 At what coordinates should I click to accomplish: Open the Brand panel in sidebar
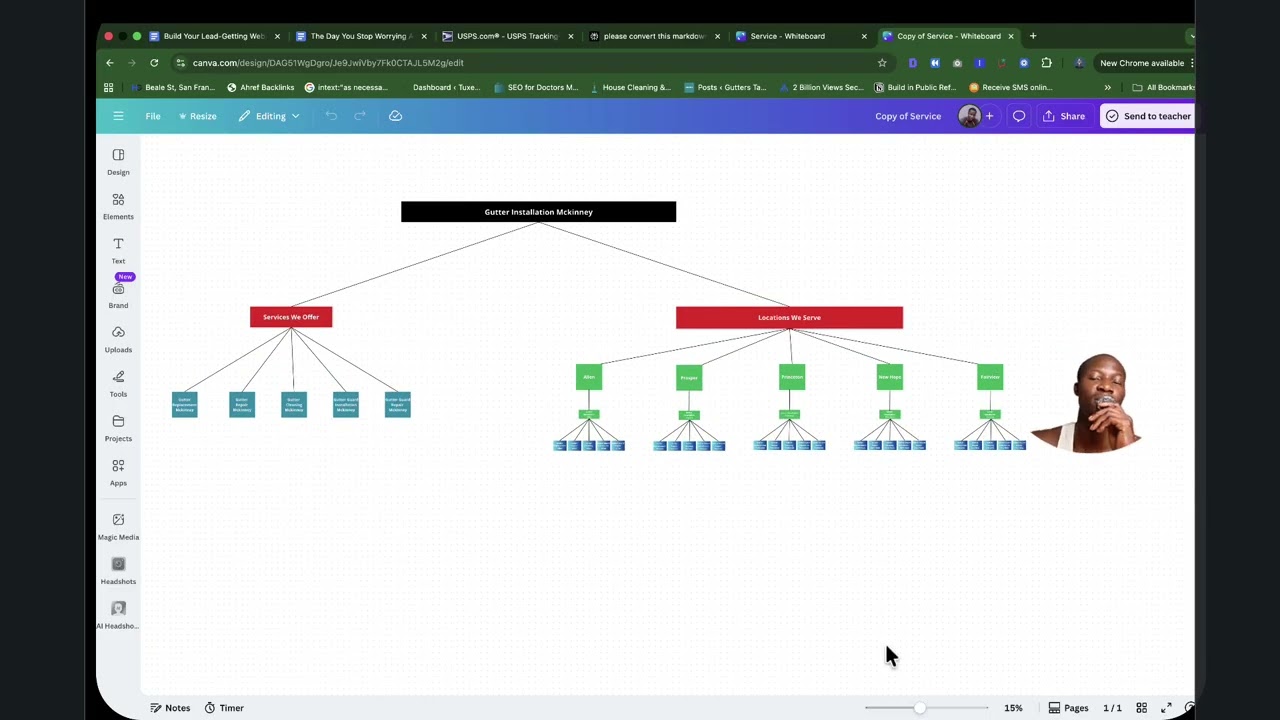click(x=118, y=295)
